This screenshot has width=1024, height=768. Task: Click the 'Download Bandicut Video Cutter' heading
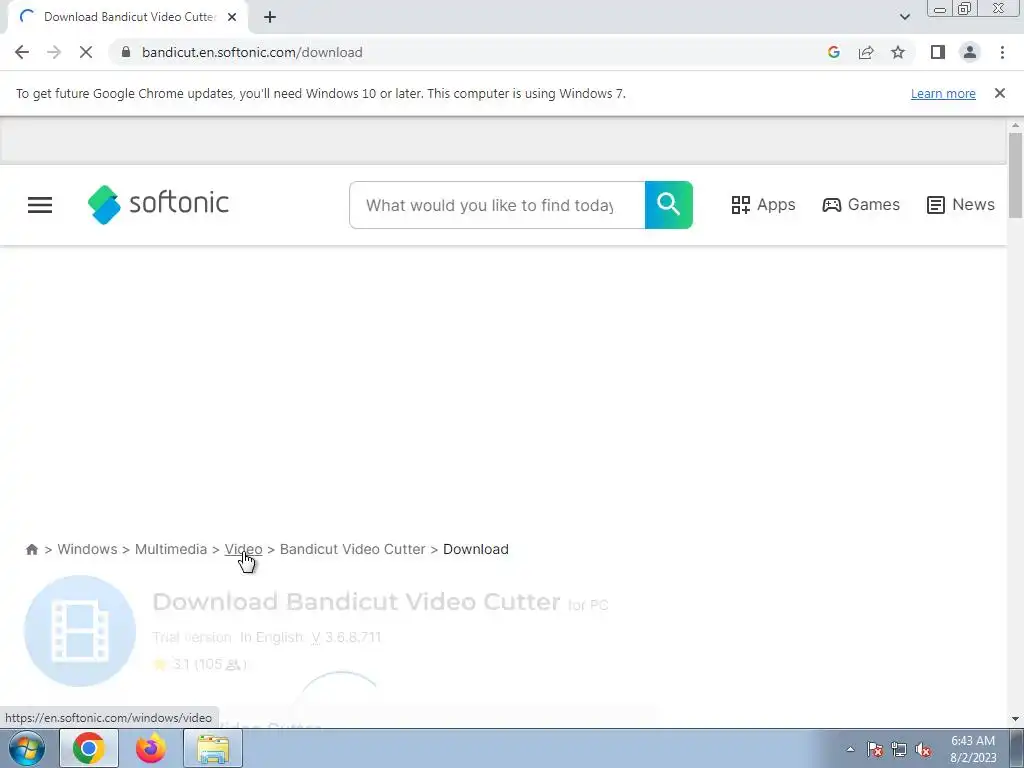click(356, 601)
